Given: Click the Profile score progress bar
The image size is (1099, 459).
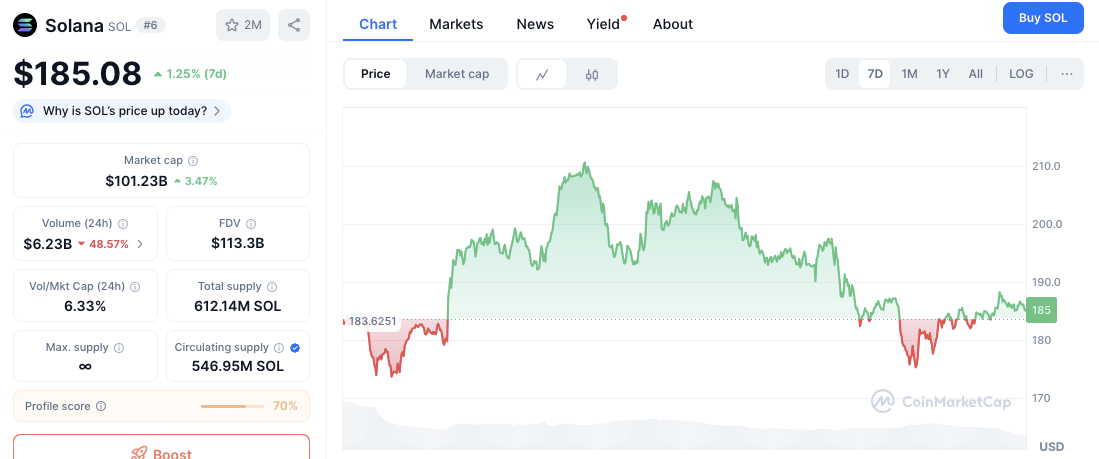Looking at the screenshot, I should (232, 406).
